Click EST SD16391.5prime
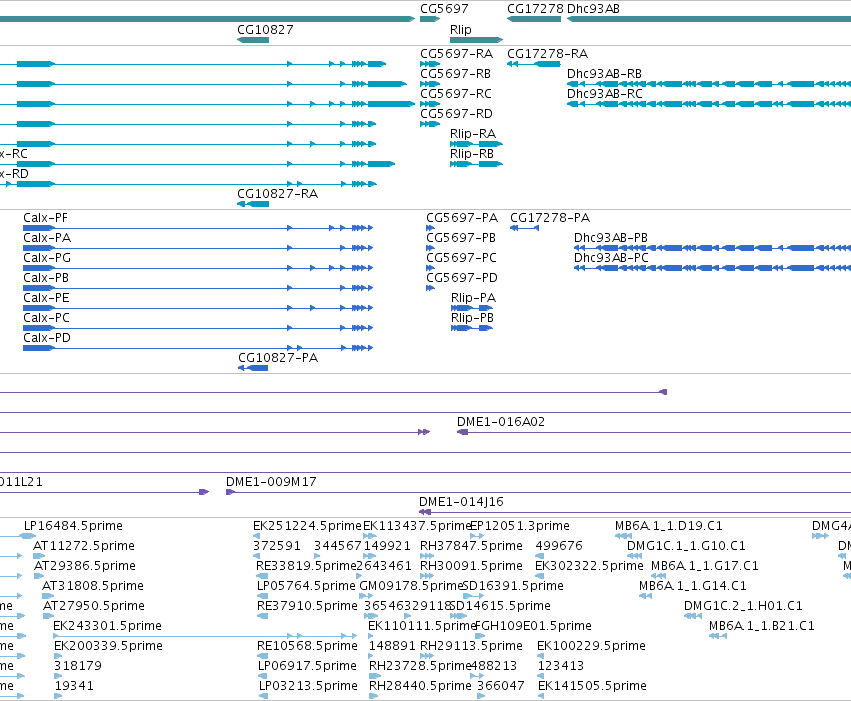Viewport: 851px width, 701px height. [x=513, y=586]
